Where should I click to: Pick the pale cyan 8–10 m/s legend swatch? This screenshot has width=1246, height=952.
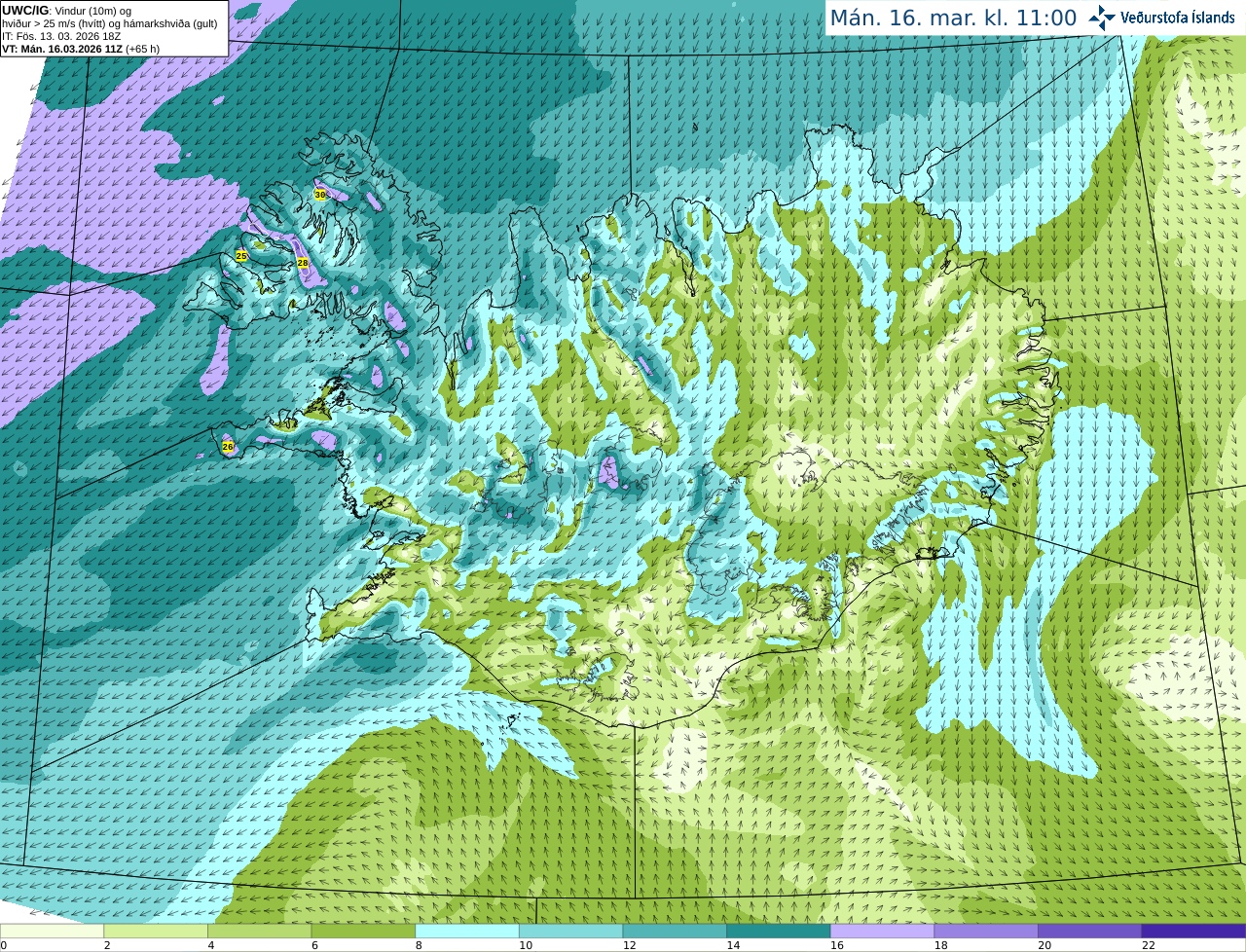pos(467,931)
